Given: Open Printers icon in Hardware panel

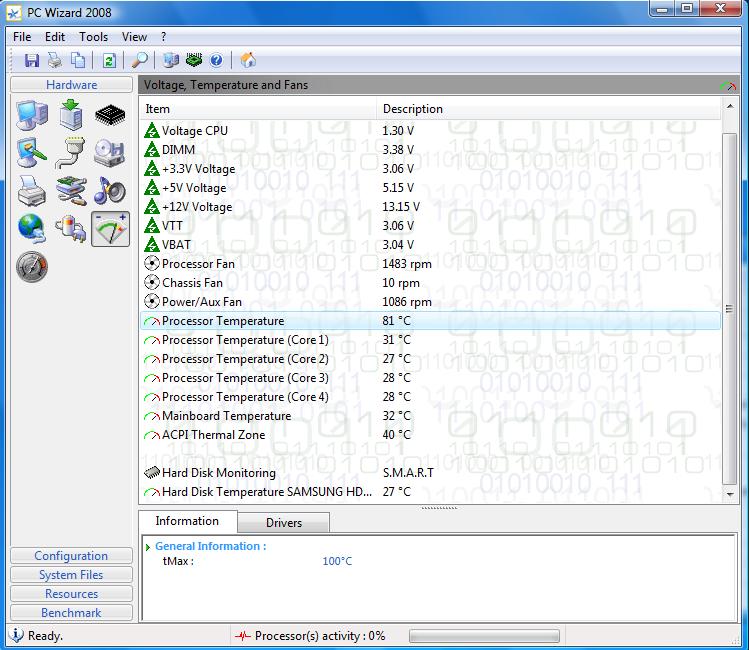Looking at the screenshot, I should [x=32, y=191].
